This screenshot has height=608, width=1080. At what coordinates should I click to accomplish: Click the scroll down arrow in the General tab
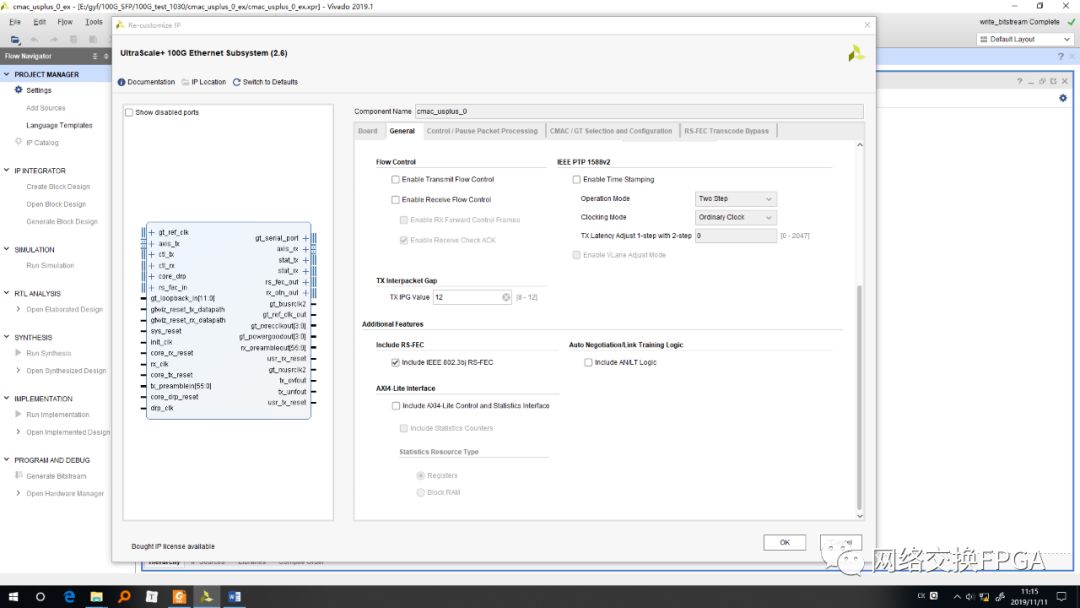pyautogui.click(x=860, y=516)
